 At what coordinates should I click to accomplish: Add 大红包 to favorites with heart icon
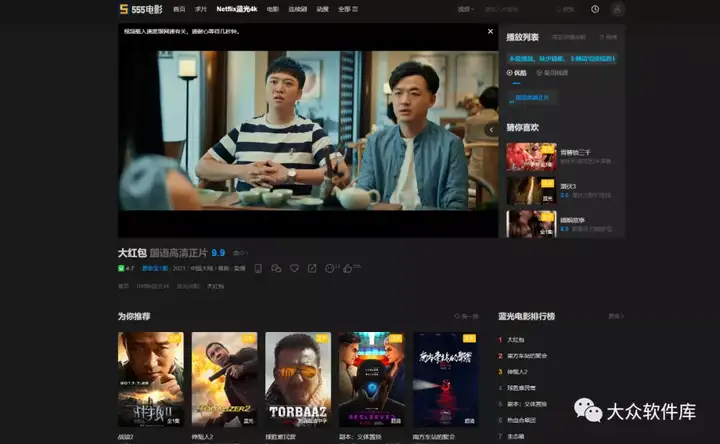tap(294, 269)
